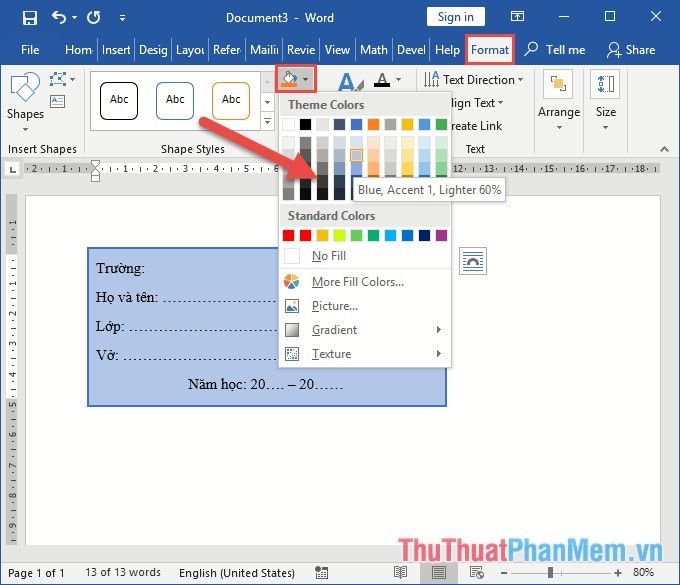Switch to the Math tab
680x585 pixels.
click(x=373, y=50)
